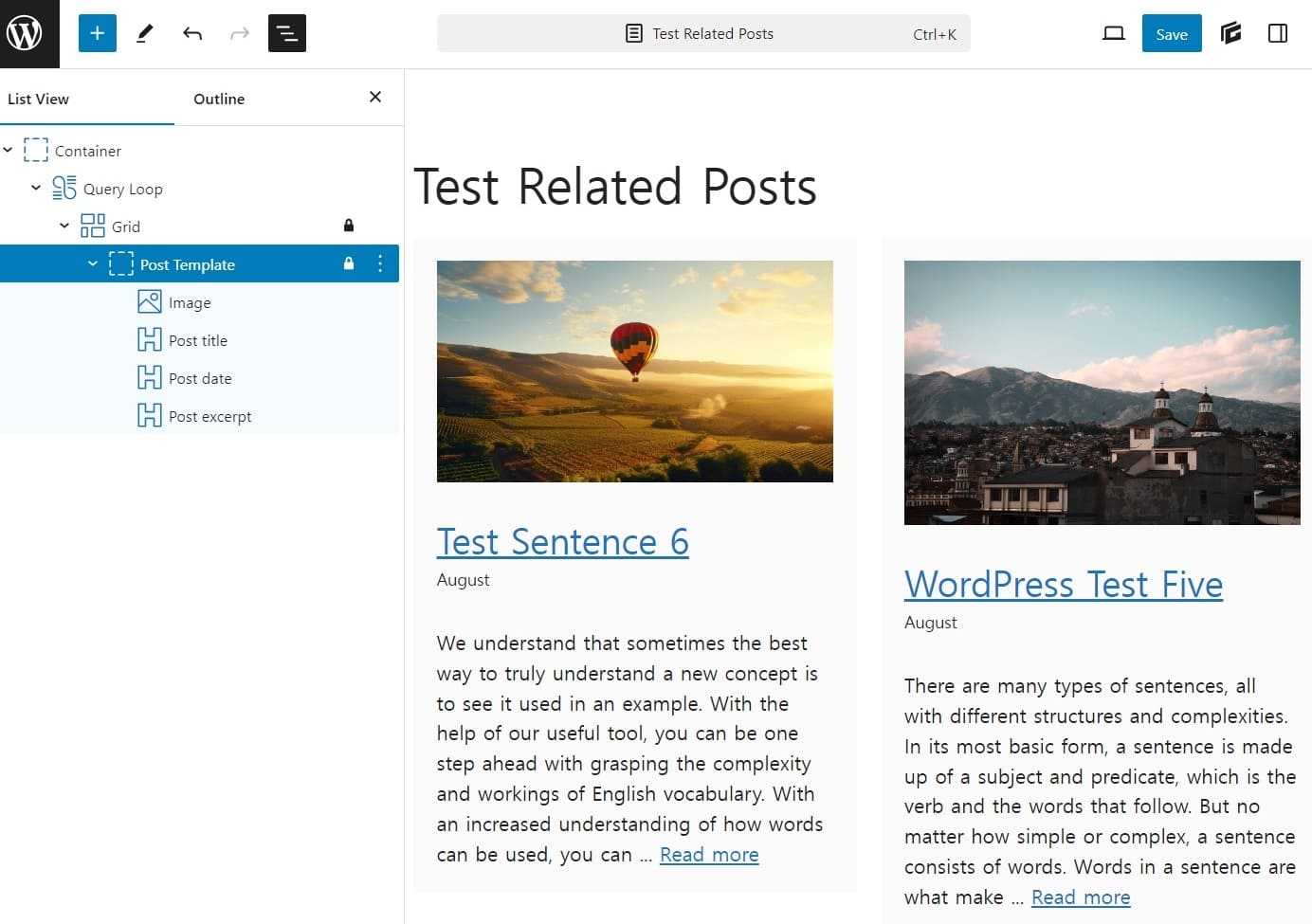
Task: Select the pencil Tools icon
Action: [145, 33]
